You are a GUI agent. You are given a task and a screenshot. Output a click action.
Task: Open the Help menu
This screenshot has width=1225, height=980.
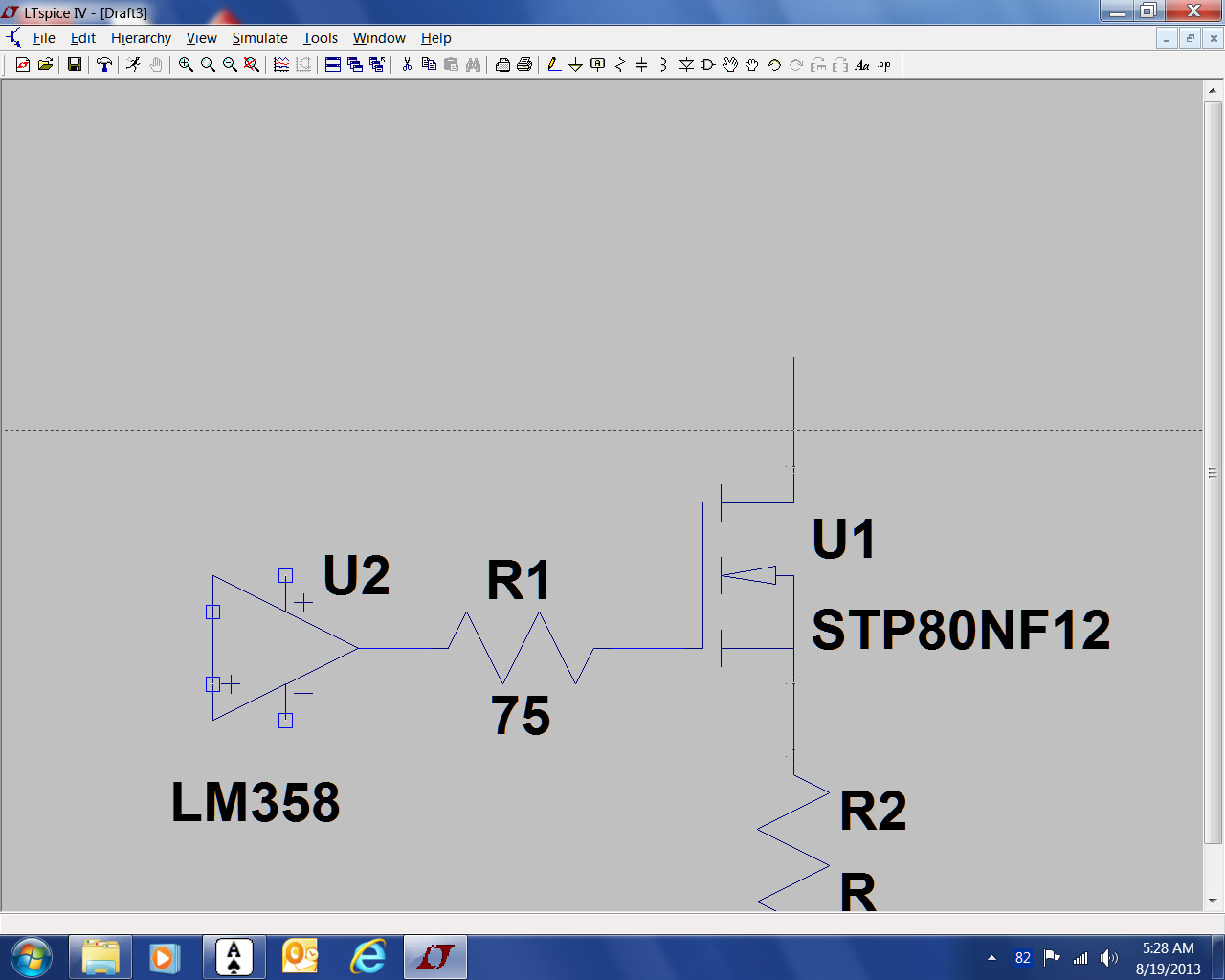tap(435, 38)
